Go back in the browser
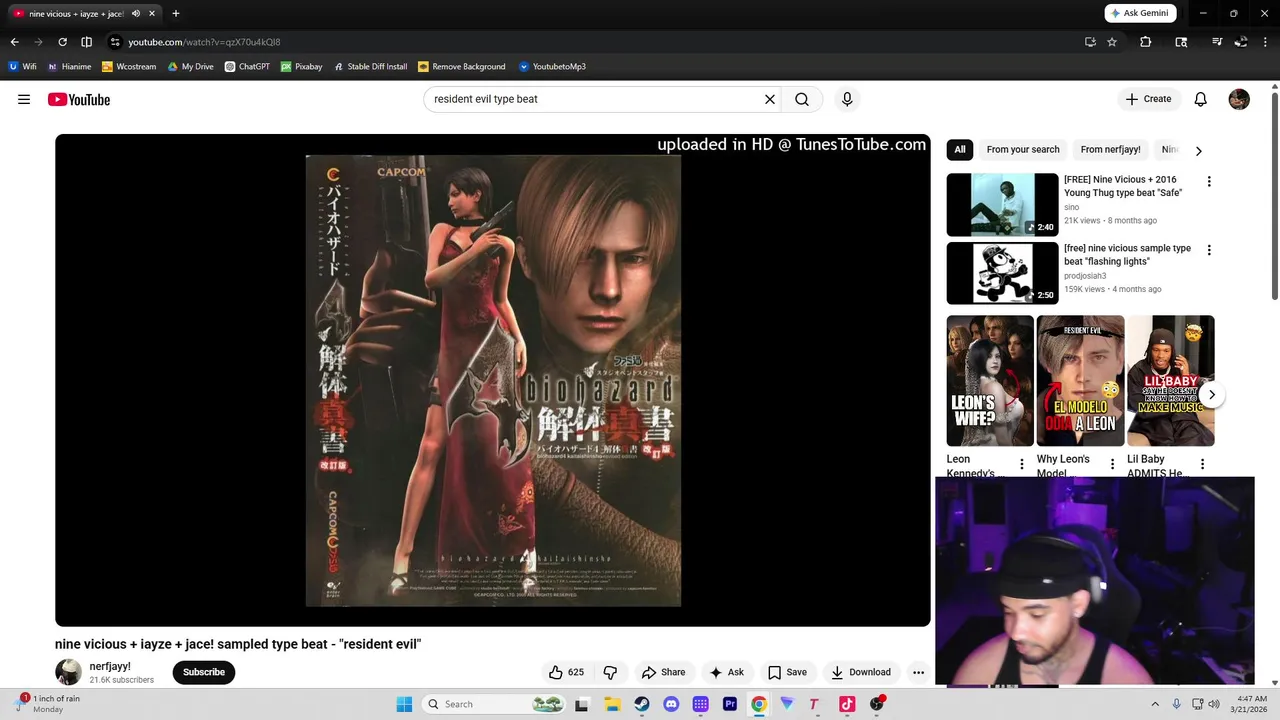The height and width of the screenshot is (720, 1280). point(14,42)
